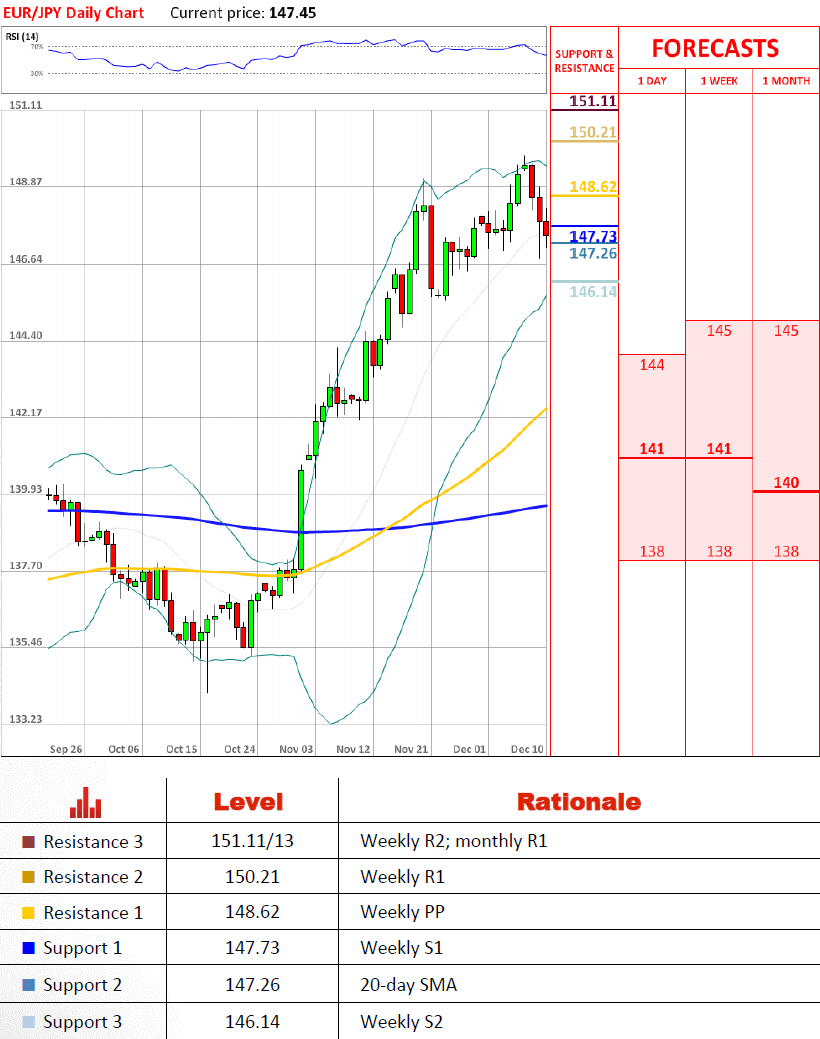Select the '1 DAY' forecast column header

tap(652, 81)
